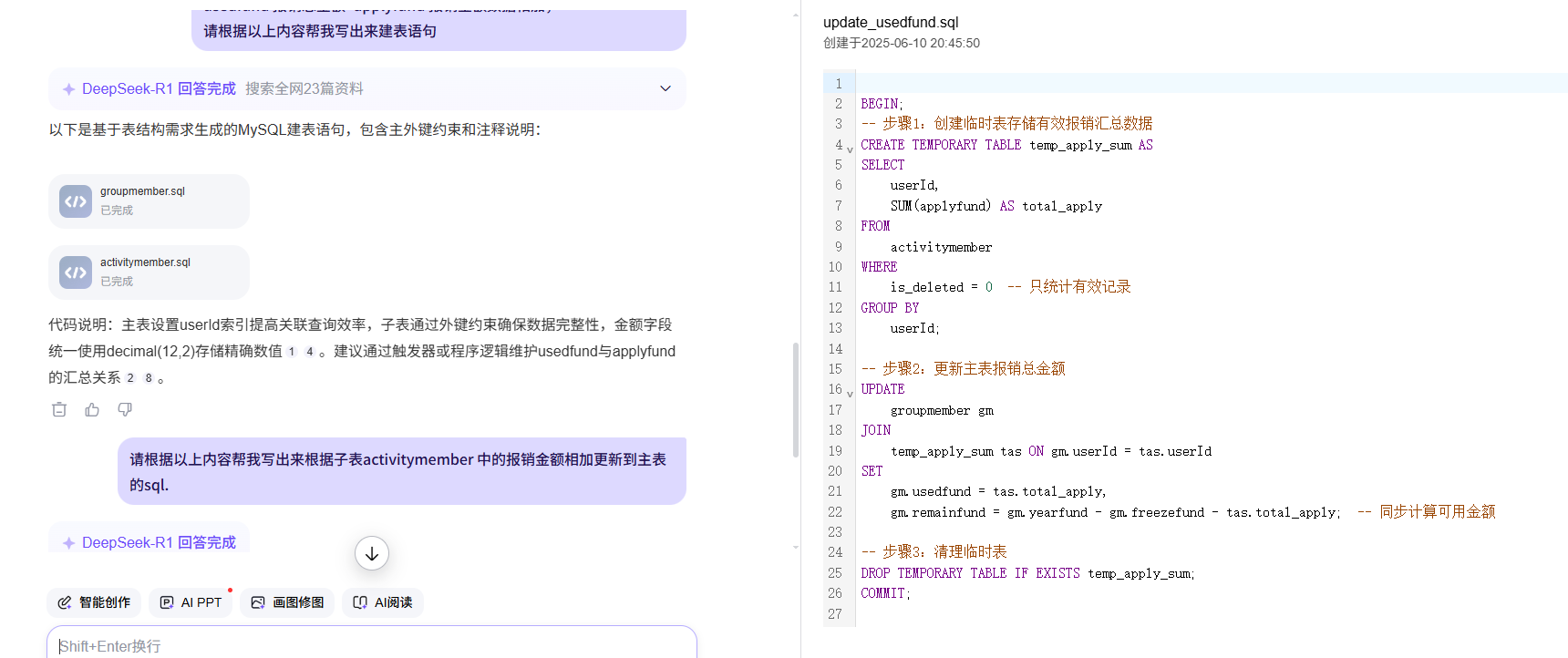Click the AI阅读 book icon
Viewport: 1568px width, 658px height.
click(360, 602)
